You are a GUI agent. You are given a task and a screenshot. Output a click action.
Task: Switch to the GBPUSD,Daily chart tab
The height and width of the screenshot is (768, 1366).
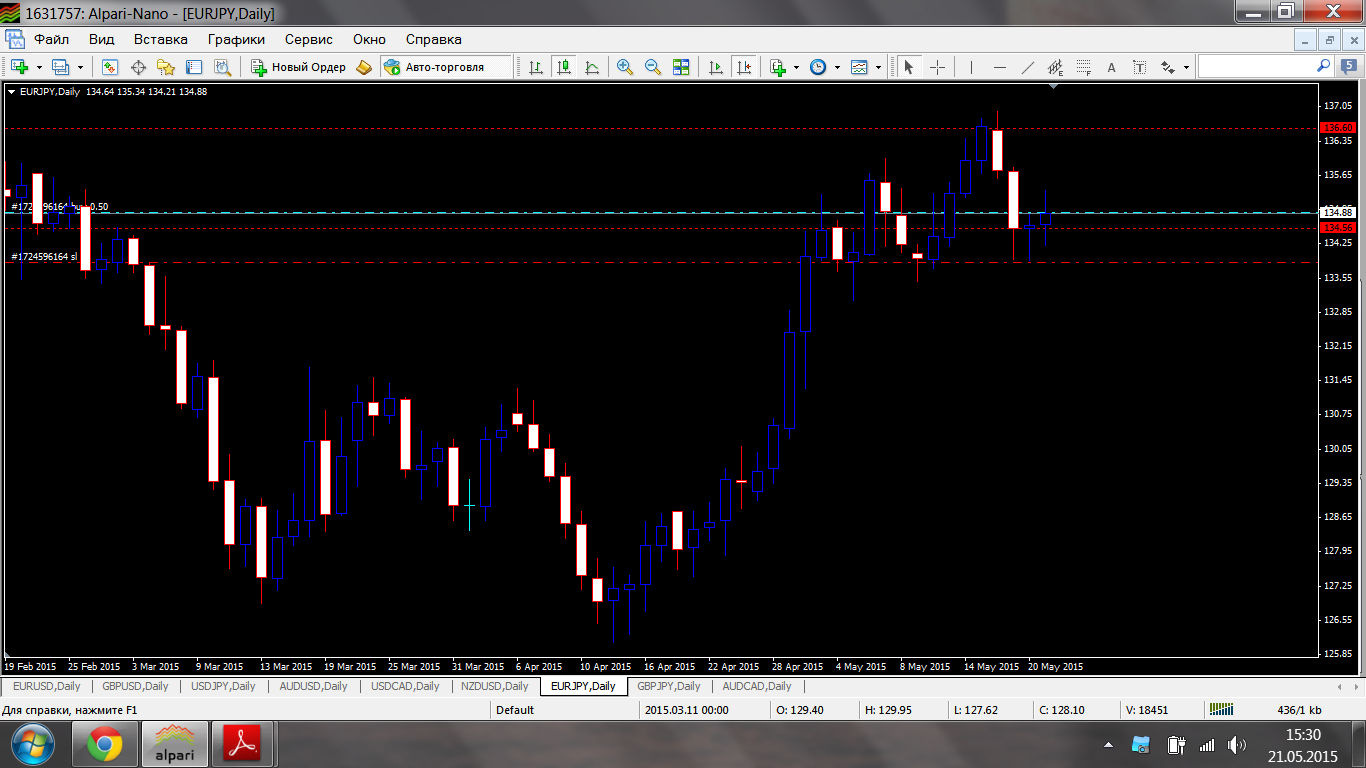tap(134, 686)
